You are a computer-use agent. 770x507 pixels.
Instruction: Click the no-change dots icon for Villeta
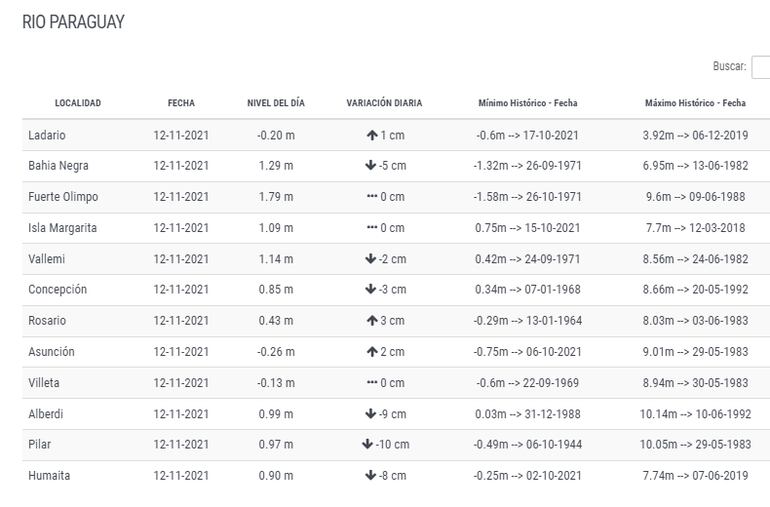(372, 383)
